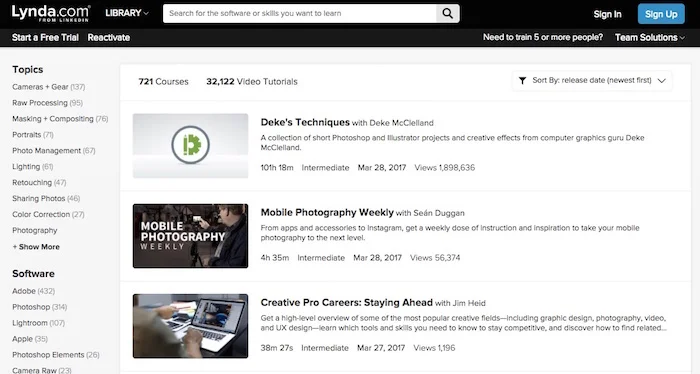
Task: Filter by Photoshop Elements software
Action: click(56, 355)
